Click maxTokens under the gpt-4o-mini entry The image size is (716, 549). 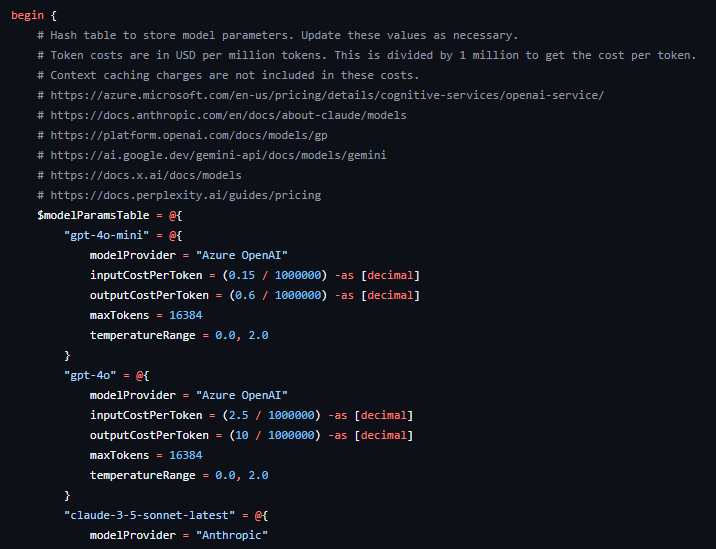(x=122, y=315)
